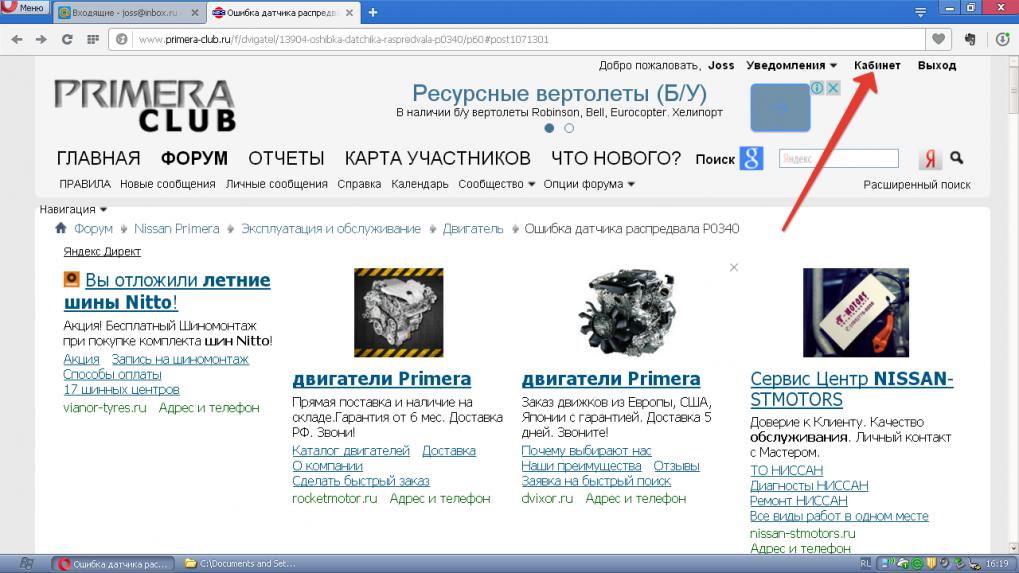Open Speed Dial grid icon
Viewport: 1019px width, 573px height.
[93, 40]
